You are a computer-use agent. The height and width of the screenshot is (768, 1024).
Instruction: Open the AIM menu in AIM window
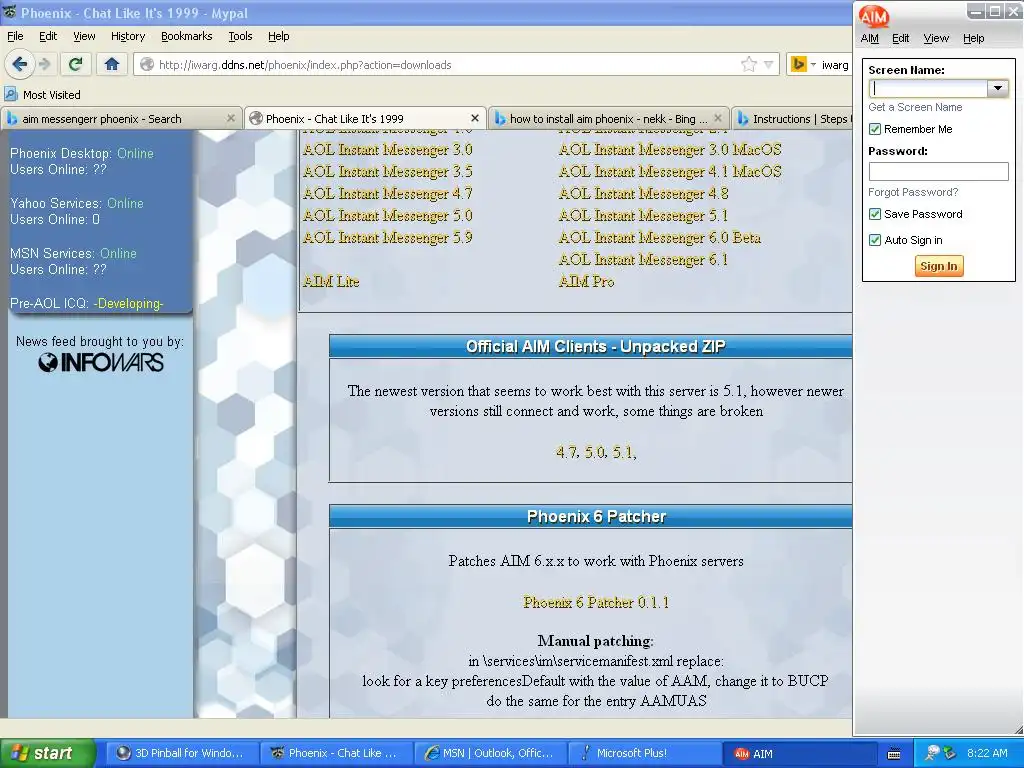(x=869, y=38)
